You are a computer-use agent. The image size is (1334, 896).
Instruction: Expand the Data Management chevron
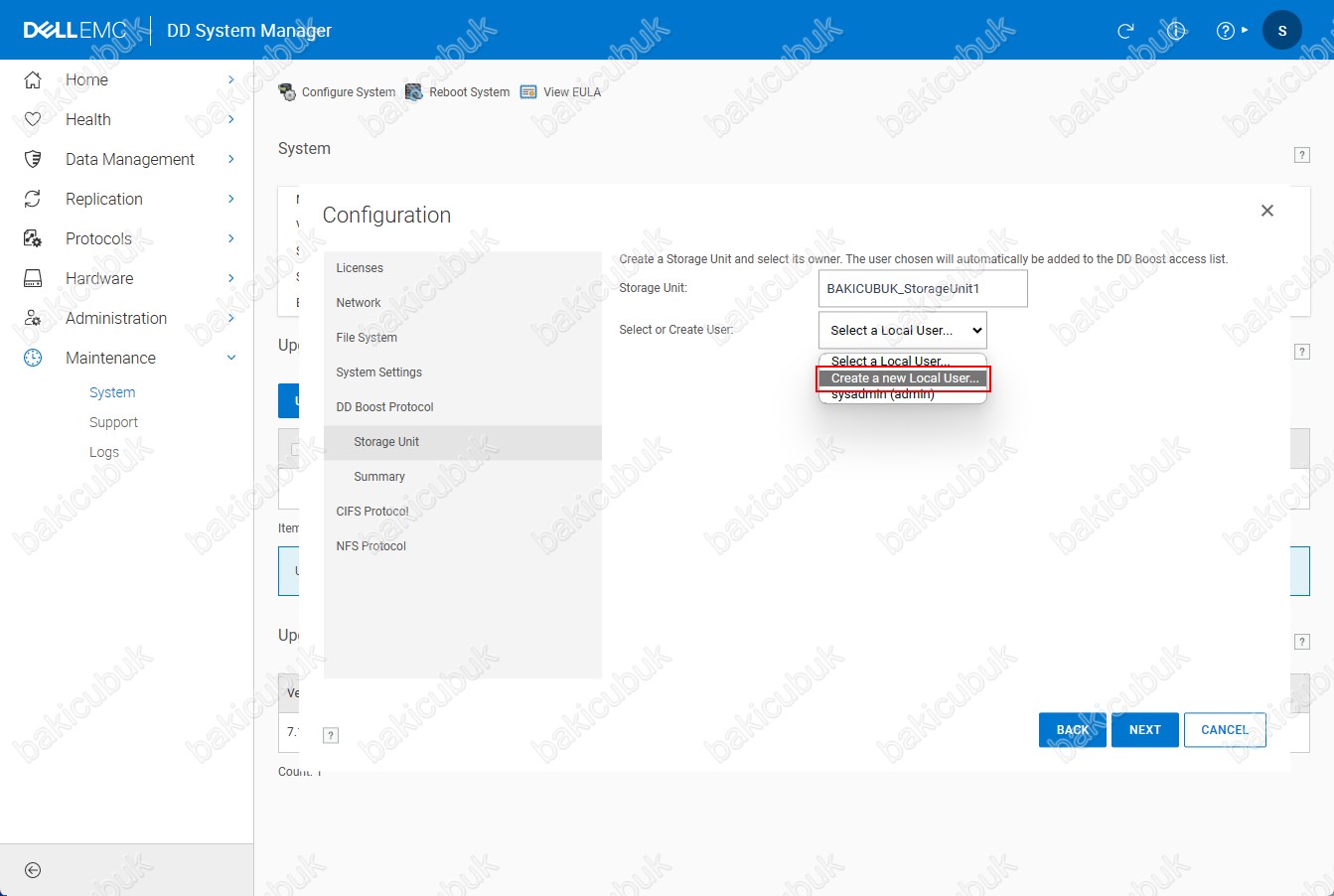point(230,159)
